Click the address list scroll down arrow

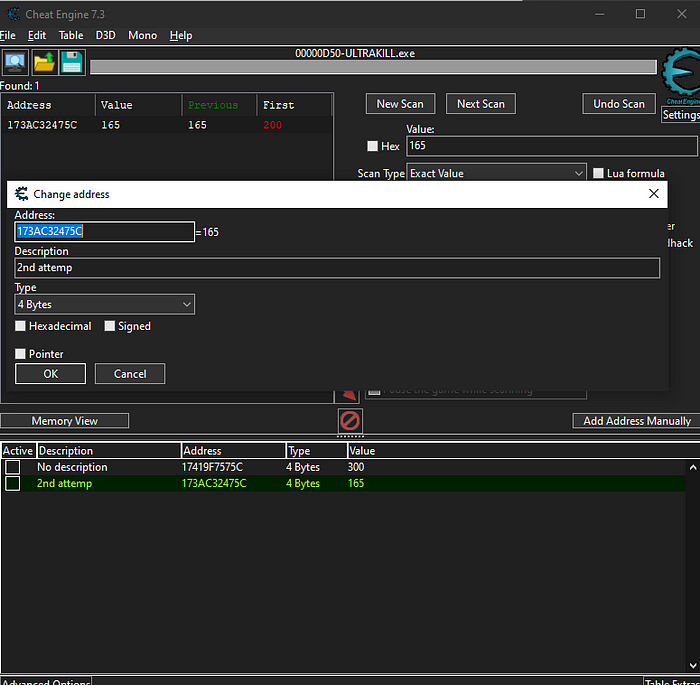(693, 665)
